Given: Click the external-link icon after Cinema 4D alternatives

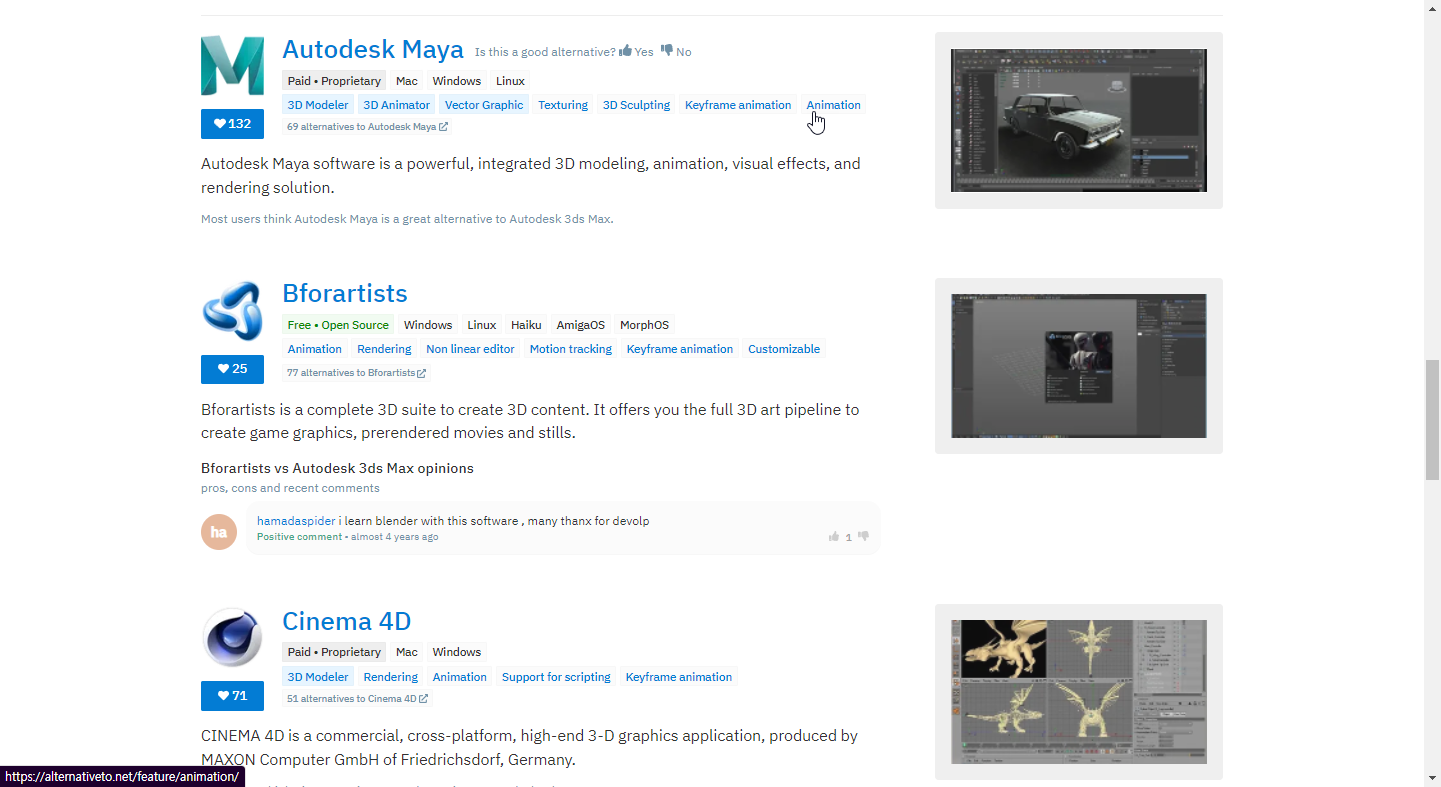Looking at the screenshot, I should [x=424, y=699].
